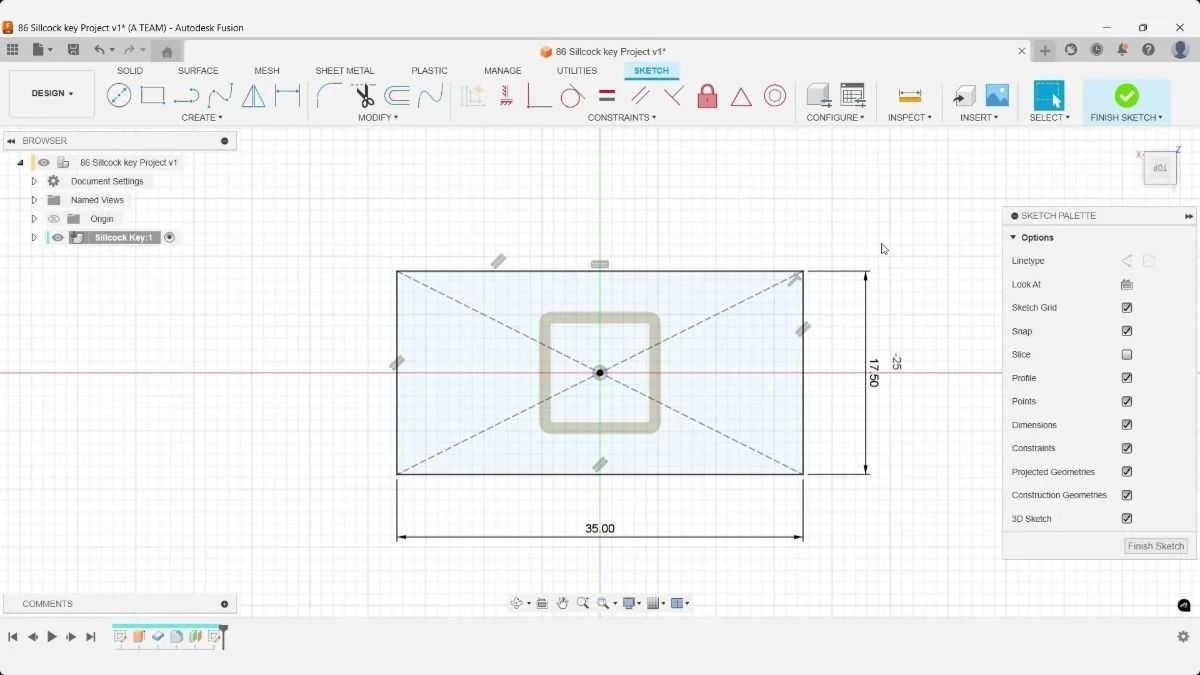
Task: Apply the Tangent constraint
Action: (x=572, y=96)
